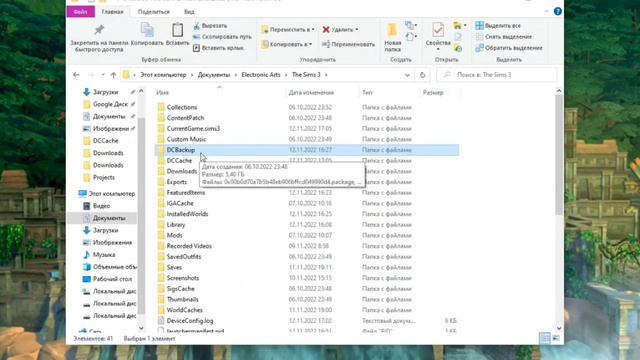Click Этот компьютер in address path
This screenshot has width=640, height=360.
[x=163, y=75]
